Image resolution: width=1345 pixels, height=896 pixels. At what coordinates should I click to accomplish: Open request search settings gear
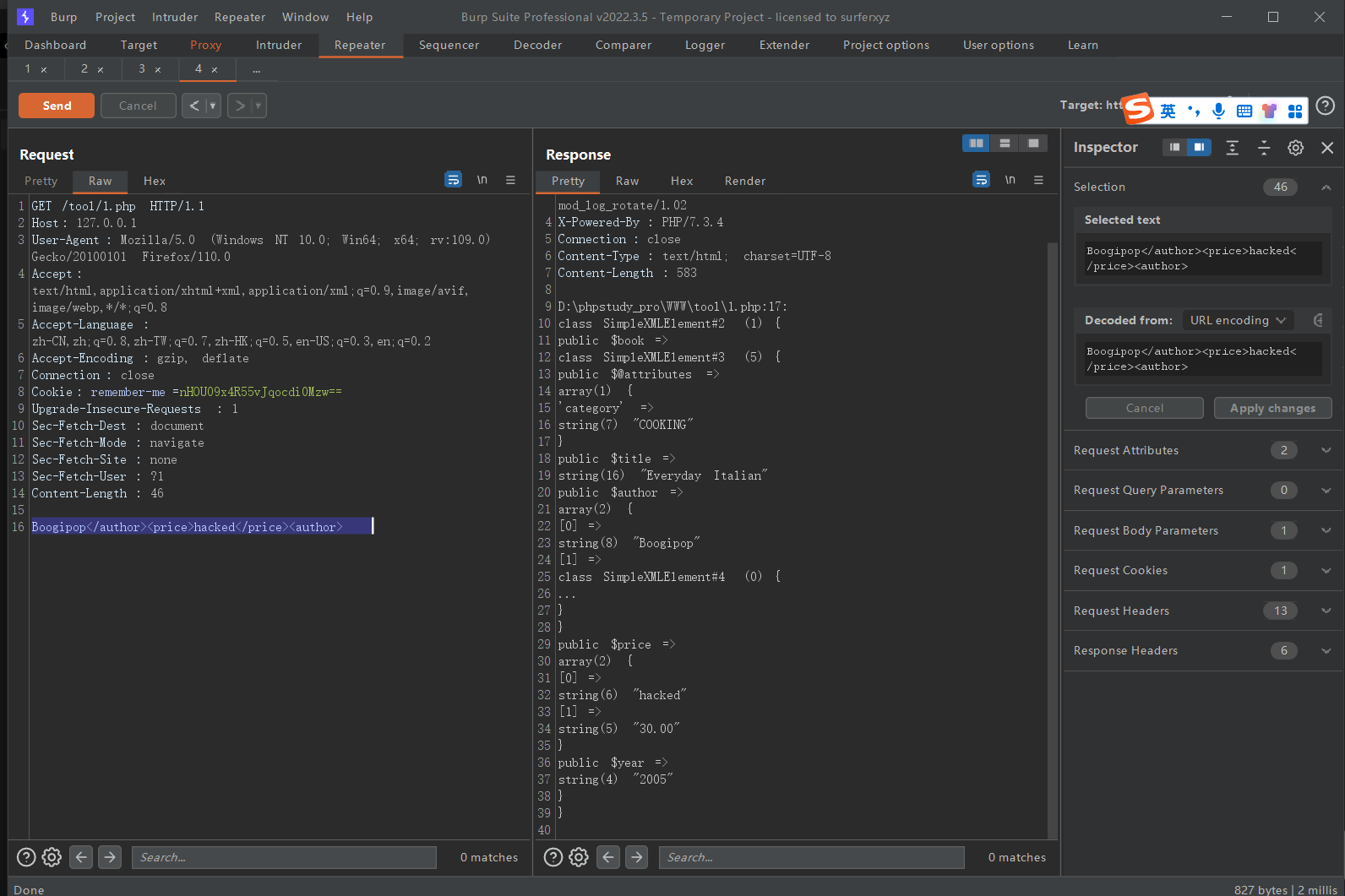point(52,857)
